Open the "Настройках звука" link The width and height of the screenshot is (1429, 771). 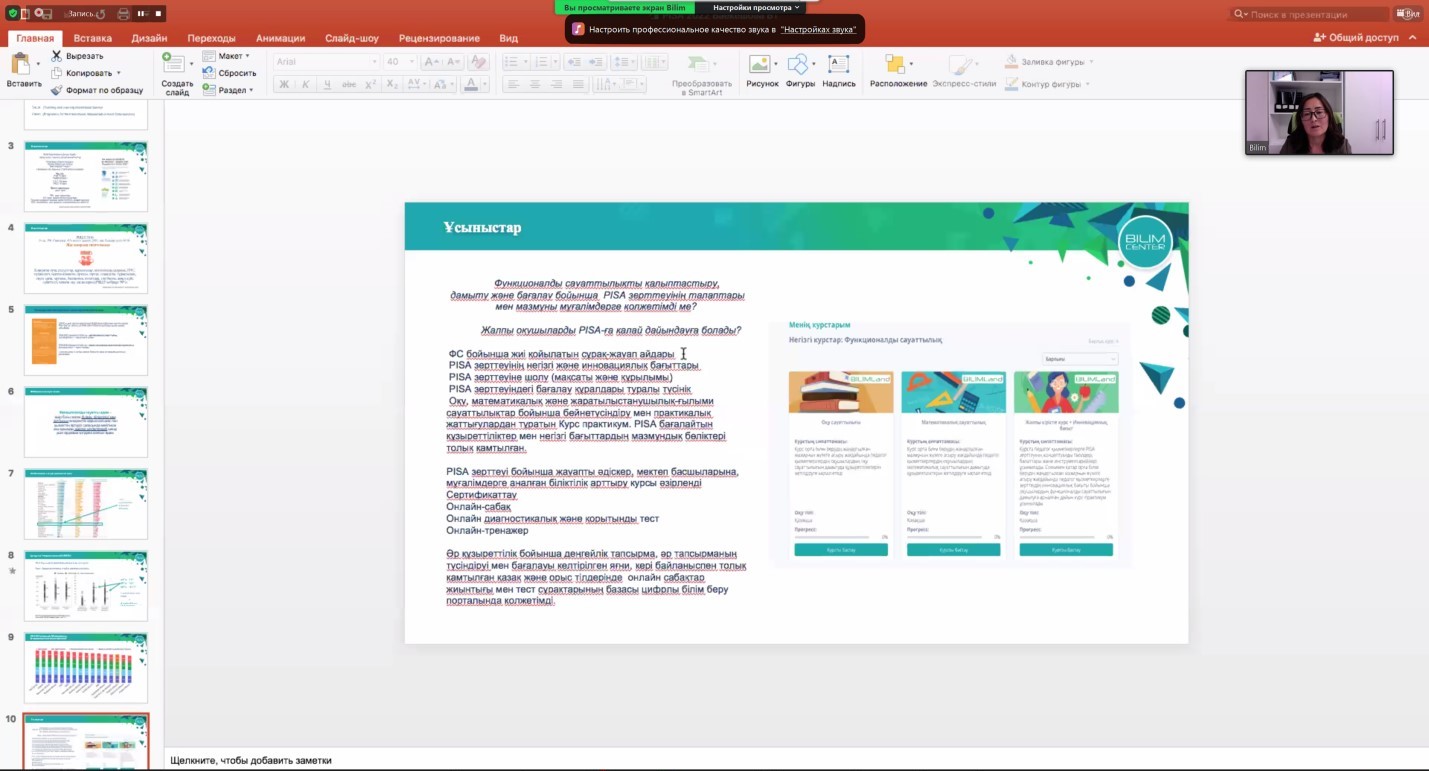pyautogui.click(x=818, y=30)
